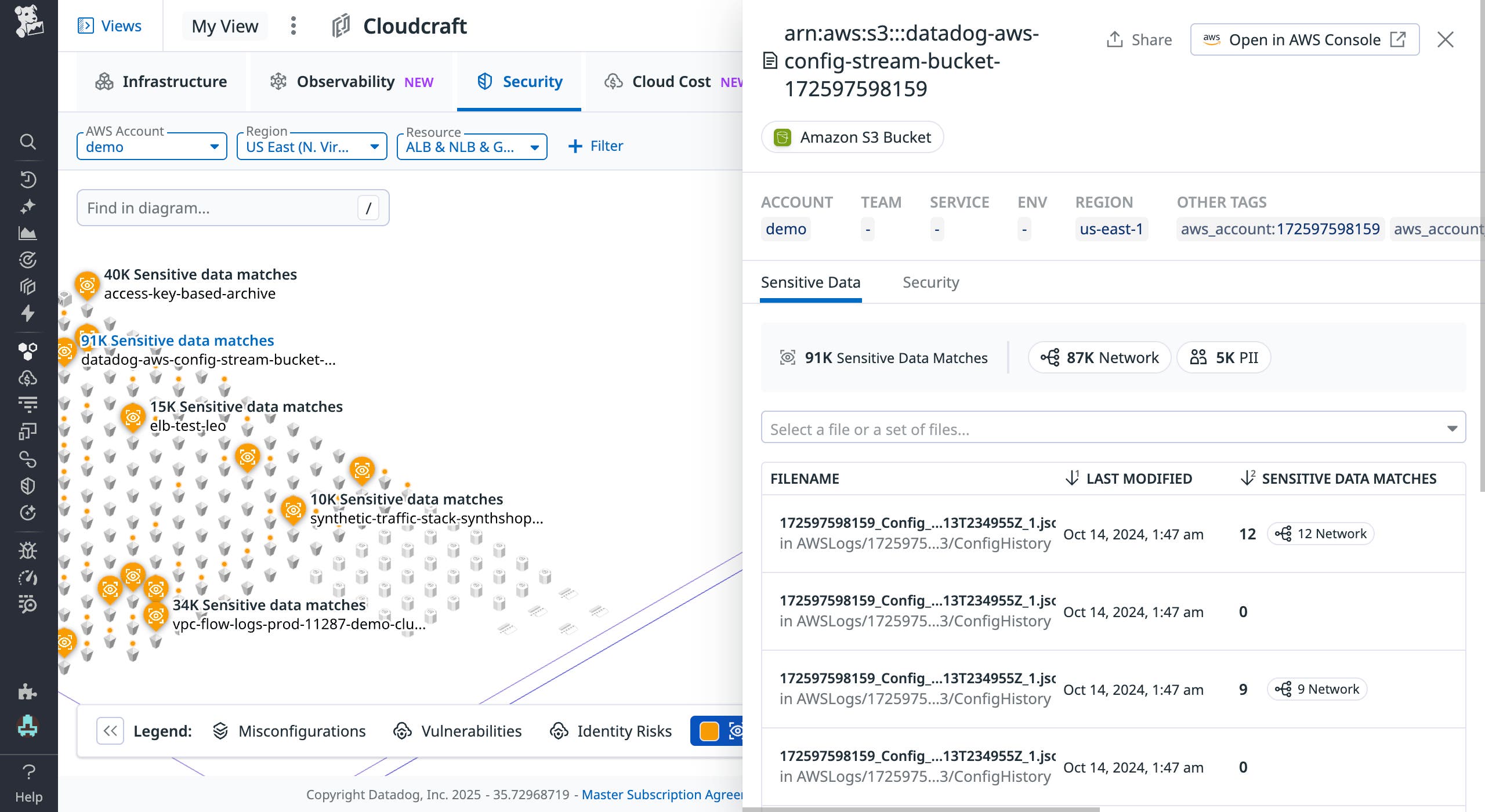The height and width of the screenshot is (812, 1485).
Task: Click the Share icon in the bucket panel
Action: coord(1115,39)
